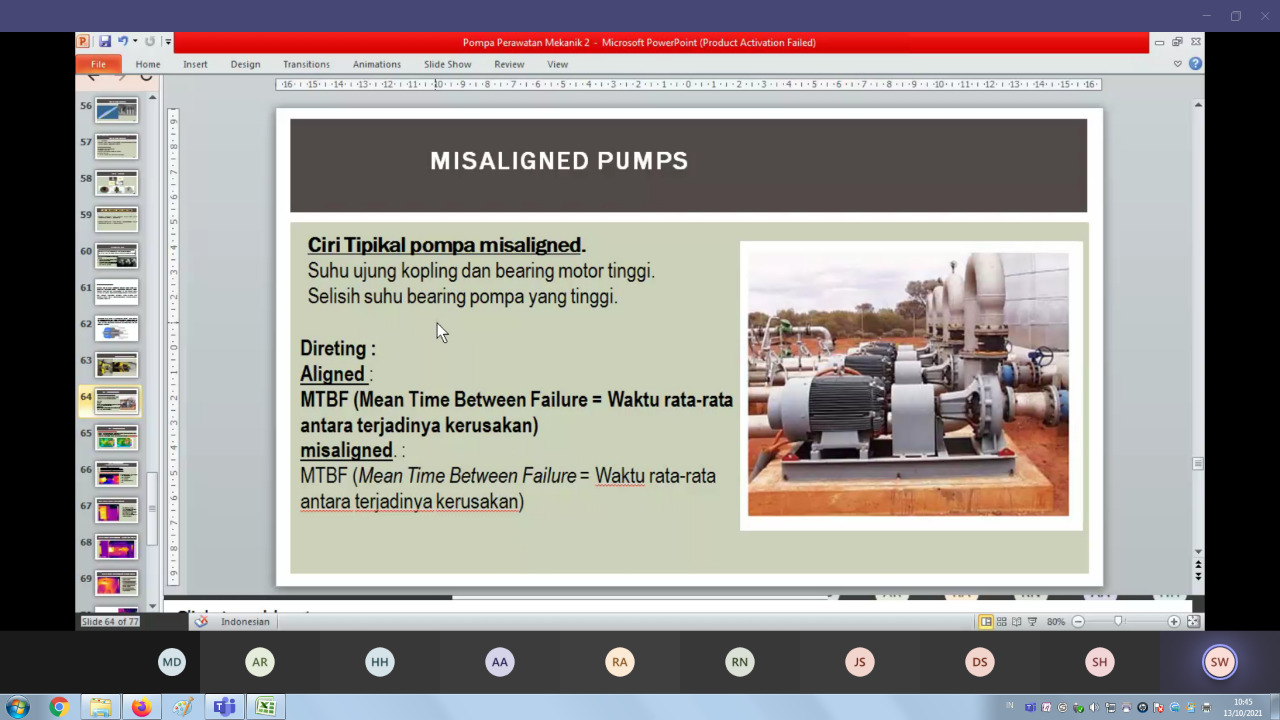Open Reading View from the status bar
Image resolution: width=1280 pixels, height=720 pixels.
(1016, 621)
